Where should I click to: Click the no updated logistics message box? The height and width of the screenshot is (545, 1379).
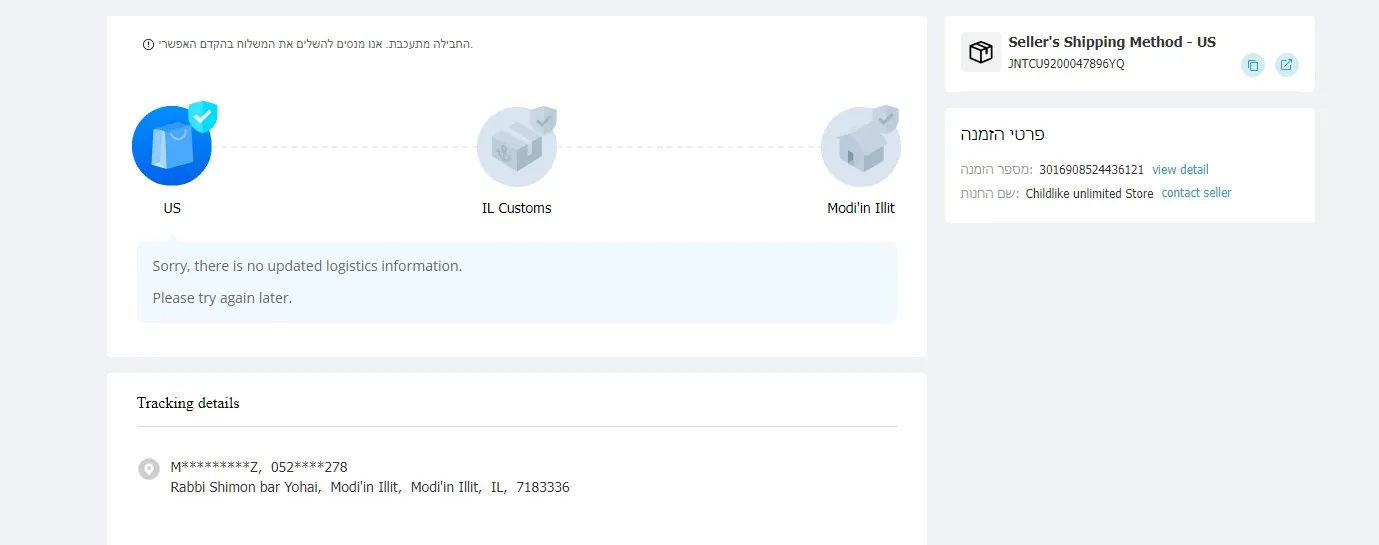[516, 282]
